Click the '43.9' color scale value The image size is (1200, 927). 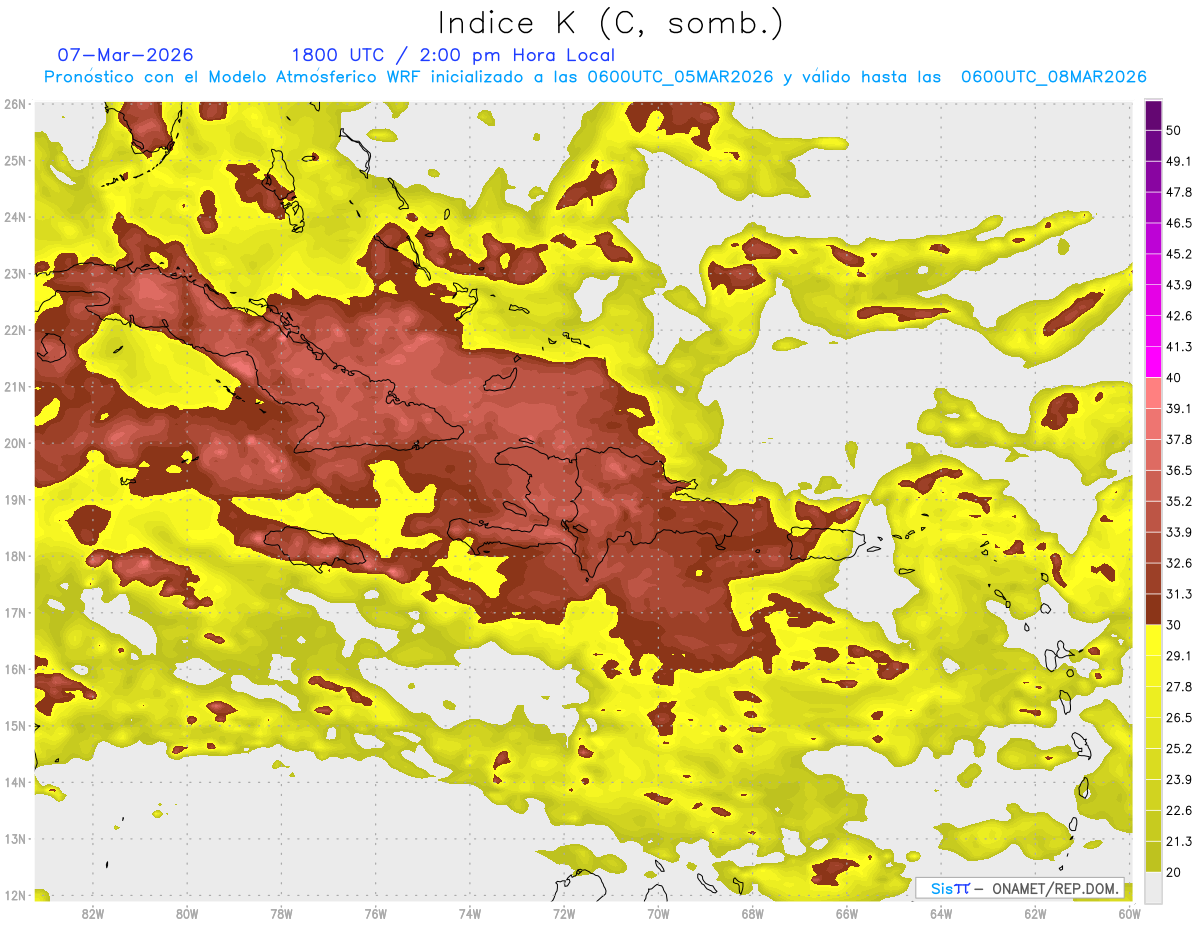point(1179,286)
